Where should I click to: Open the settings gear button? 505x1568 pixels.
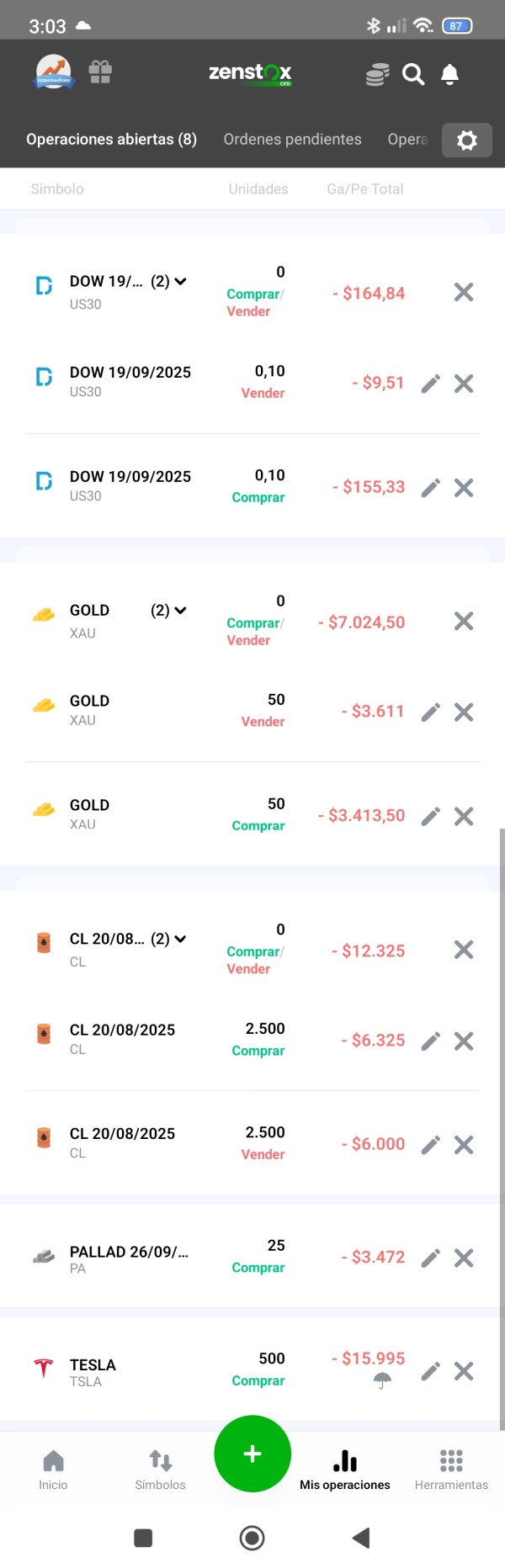(467, 140)
